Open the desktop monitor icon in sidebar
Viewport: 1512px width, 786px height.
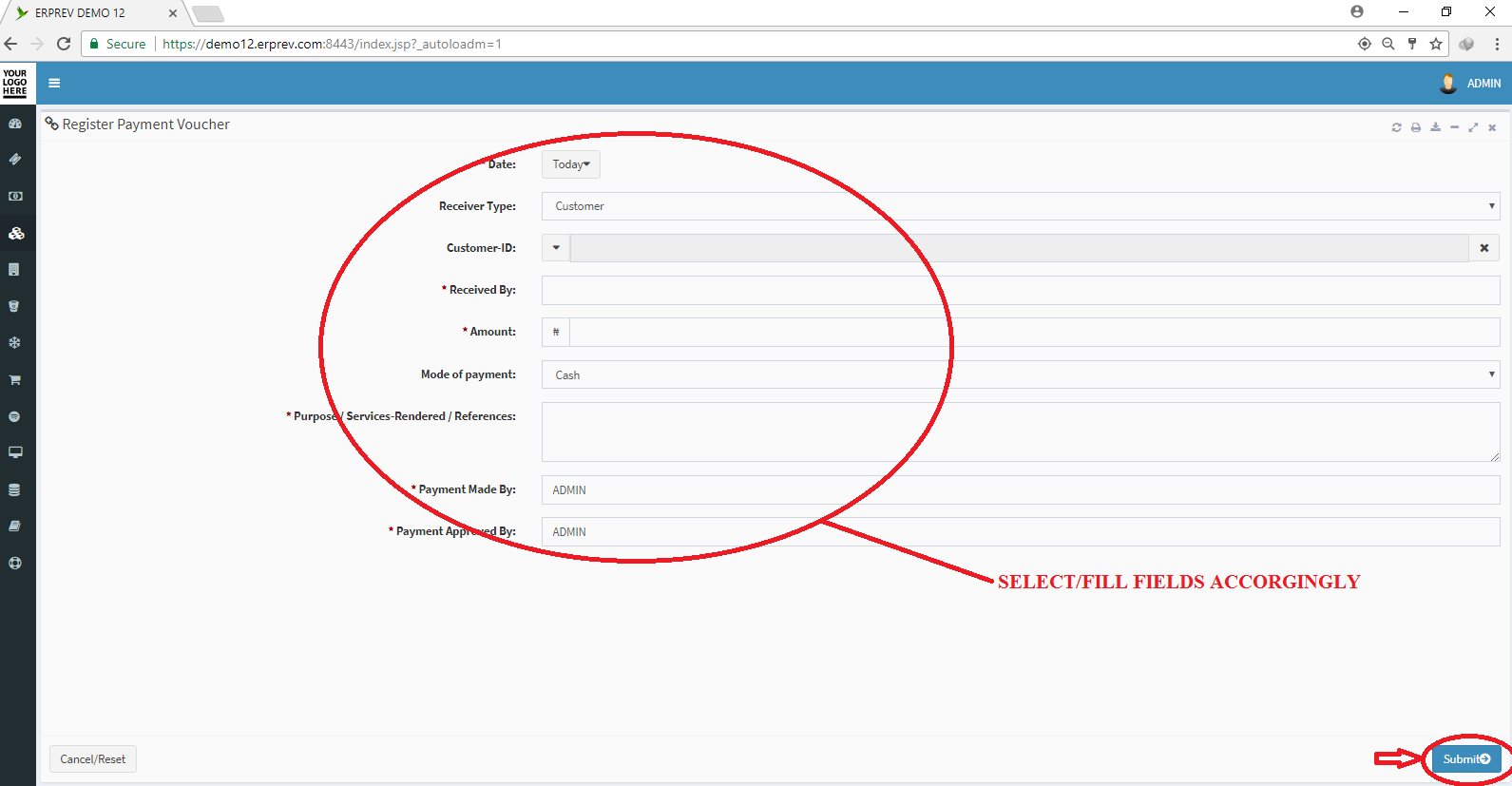(x=15, y=452)
